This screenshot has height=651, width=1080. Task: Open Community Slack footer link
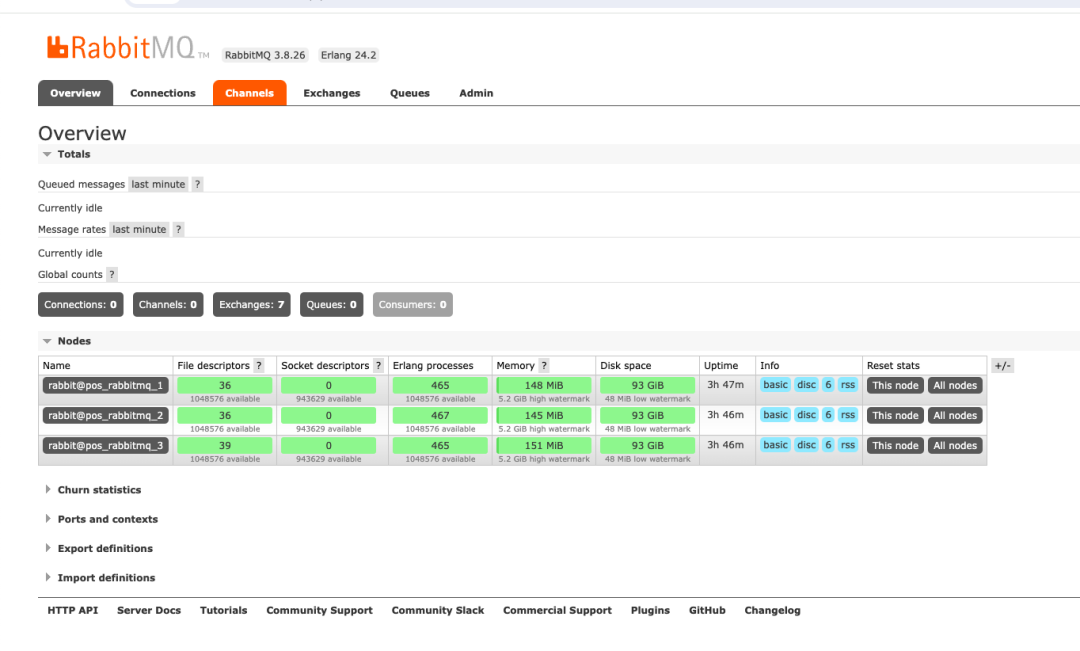coord(438,610)
